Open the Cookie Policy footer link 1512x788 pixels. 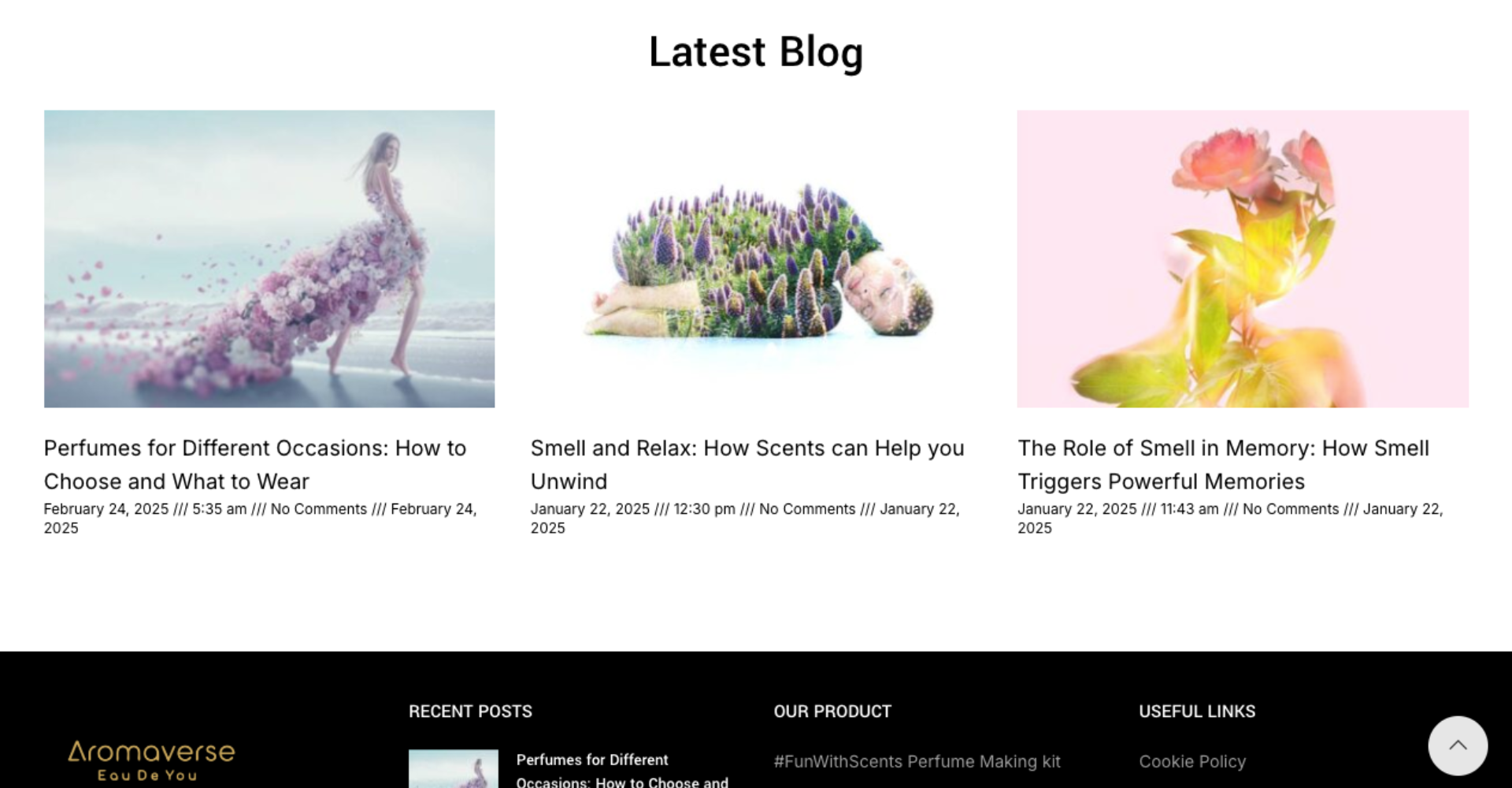[1192, 762]
